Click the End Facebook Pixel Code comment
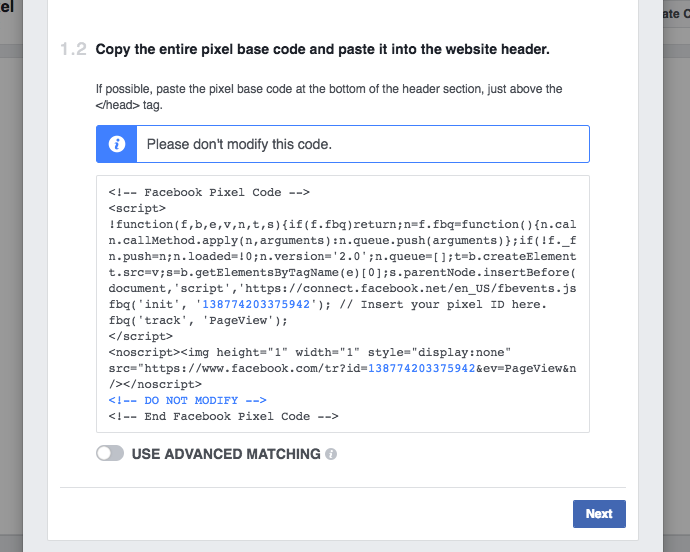The height and width of the screenshot is (552, 690). [x=224, y=416]
